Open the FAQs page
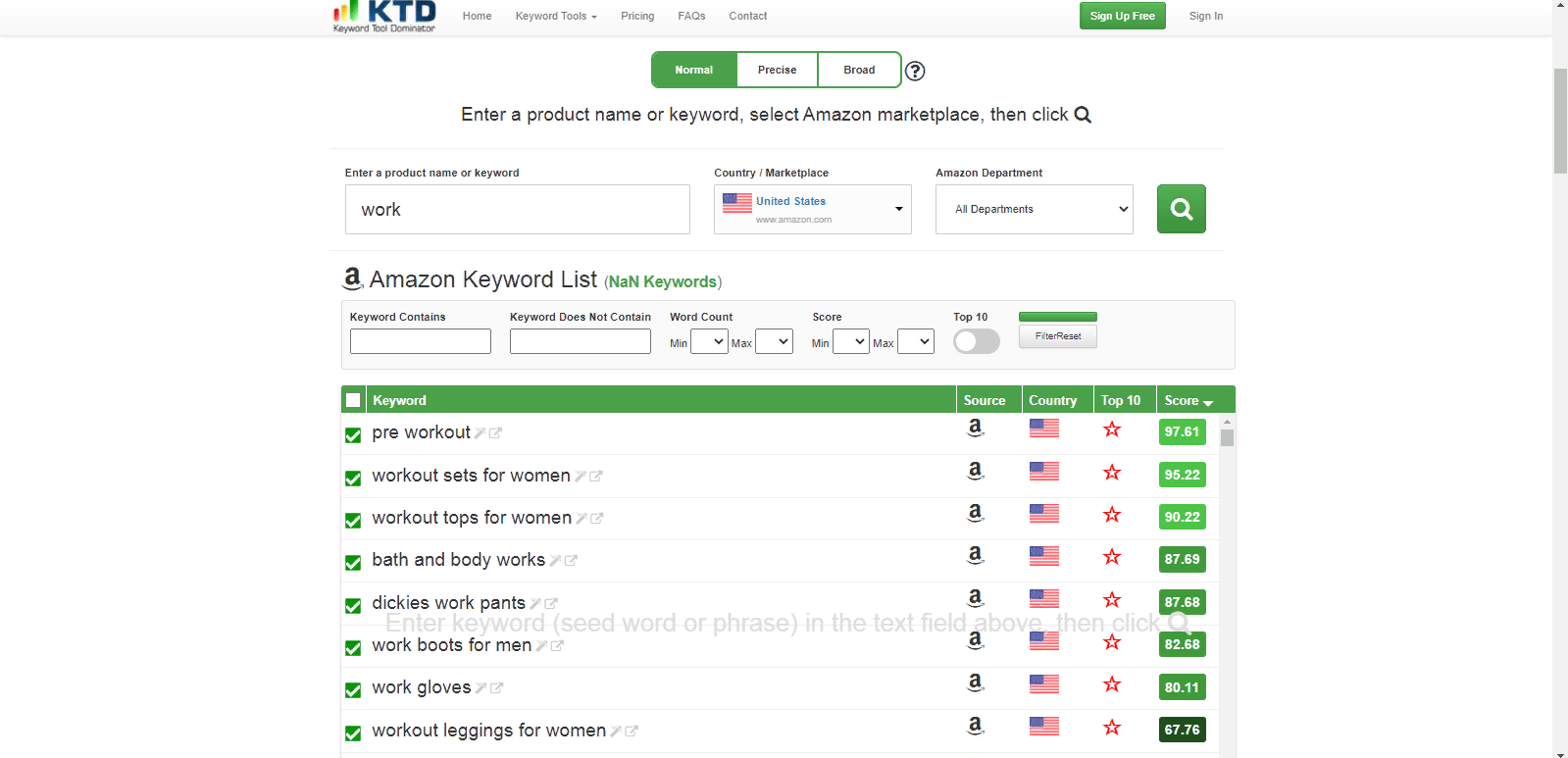Screen dimensions: 1568x758 coord(691,17)
